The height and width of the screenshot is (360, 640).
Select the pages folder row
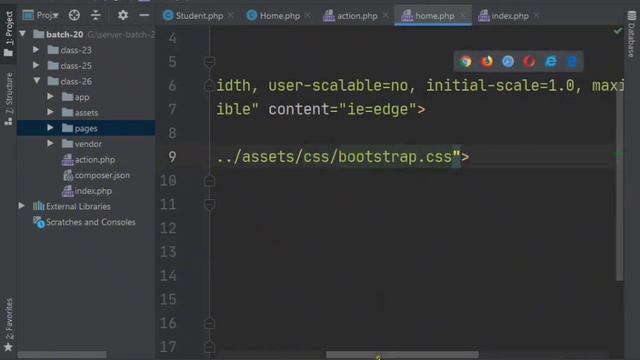[86, 128]
